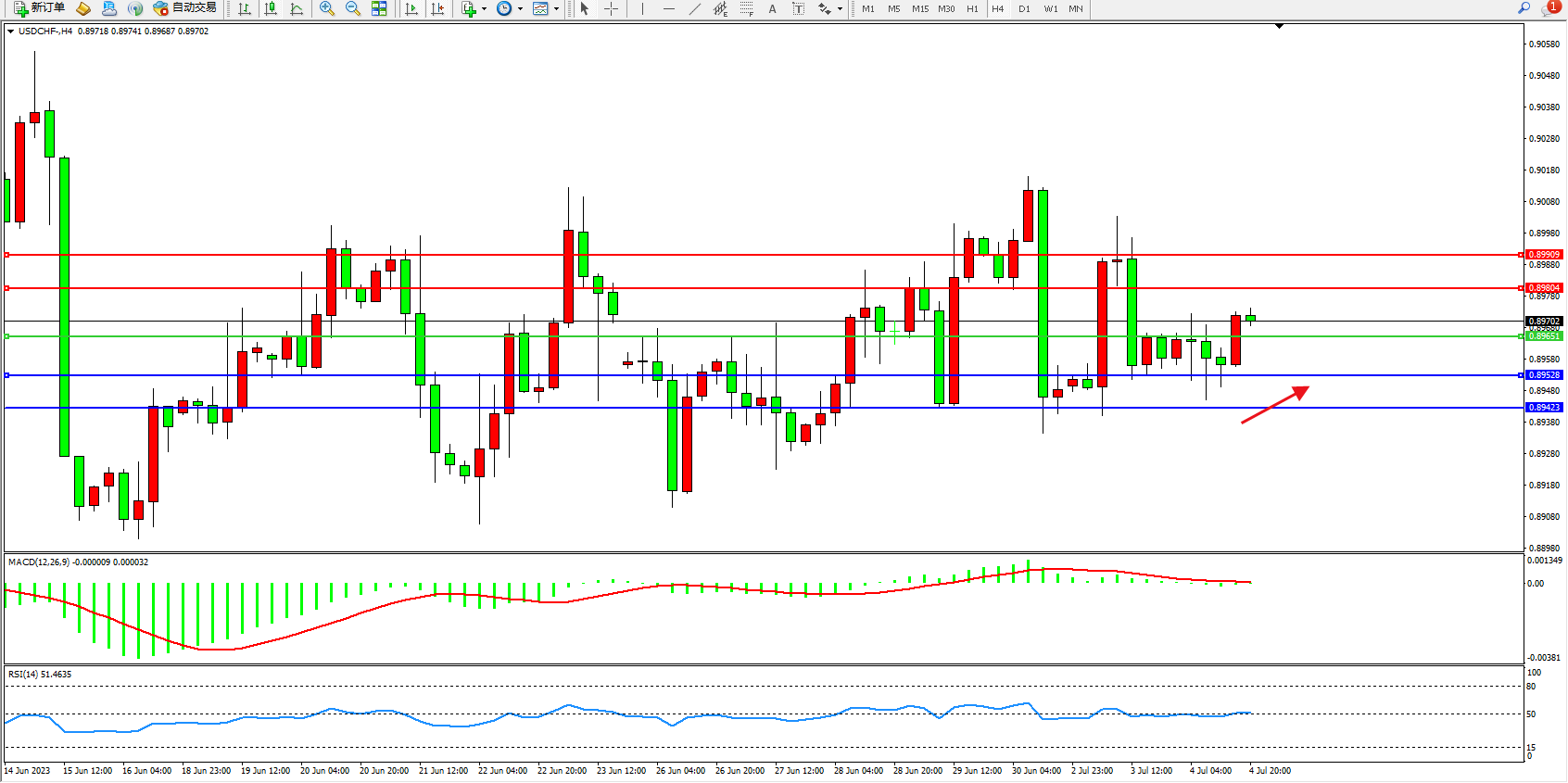Image resolution: width=1568 pixels, height=783 pixels.
Task: Switch chart to line chart mode
Action: pyautogui.click(x=297, y=8)
